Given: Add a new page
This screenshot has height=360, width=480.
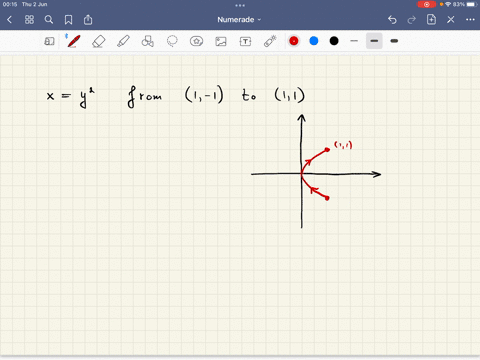Looking at the screenshot, I should tap(431, 20).
